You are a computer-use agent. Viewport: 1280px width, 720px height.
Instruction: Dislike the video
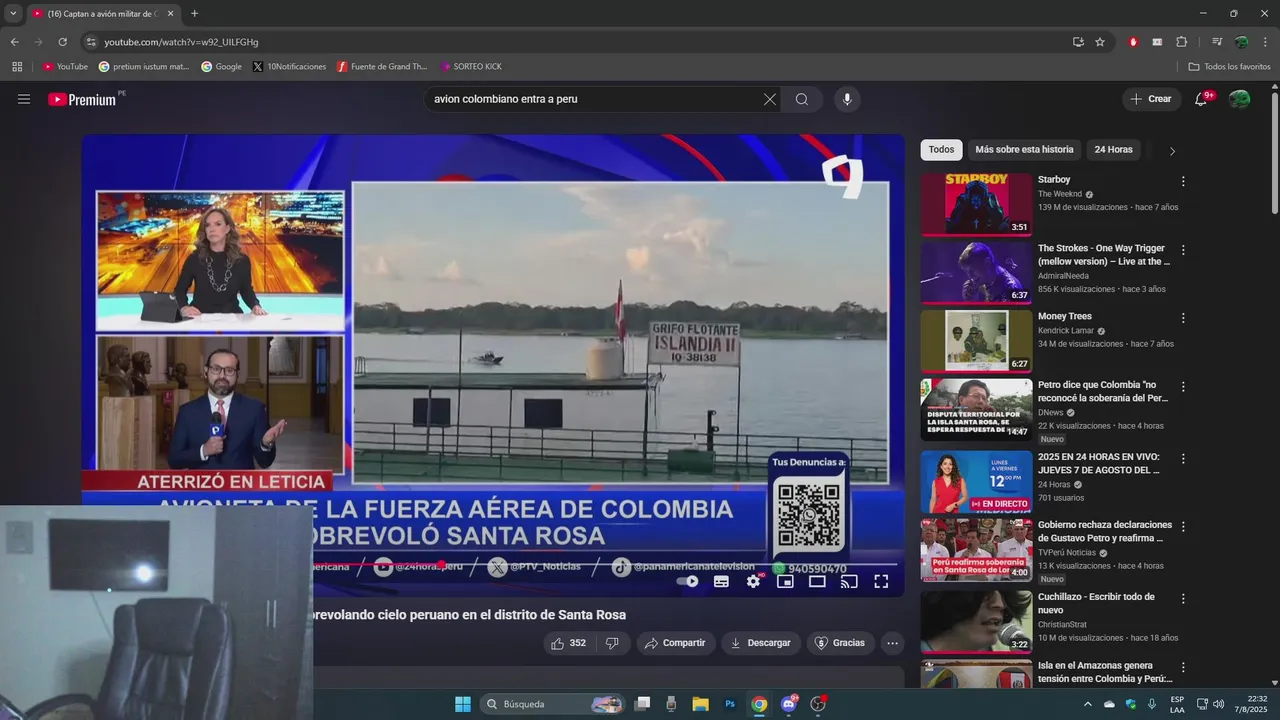point(612,643)
